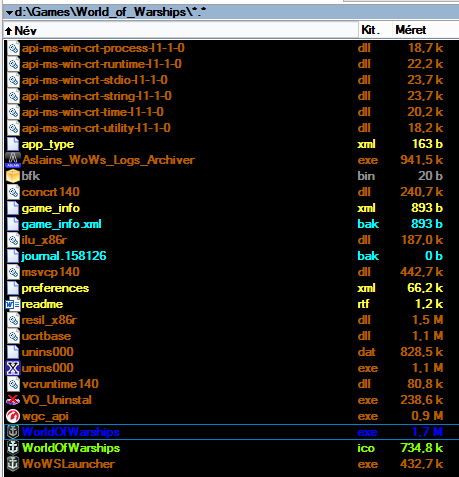459x477 pixels.
Task: Select the file name api-ms-win-crt-stdio-l1-1-0
Action: [x=95, y=80]
